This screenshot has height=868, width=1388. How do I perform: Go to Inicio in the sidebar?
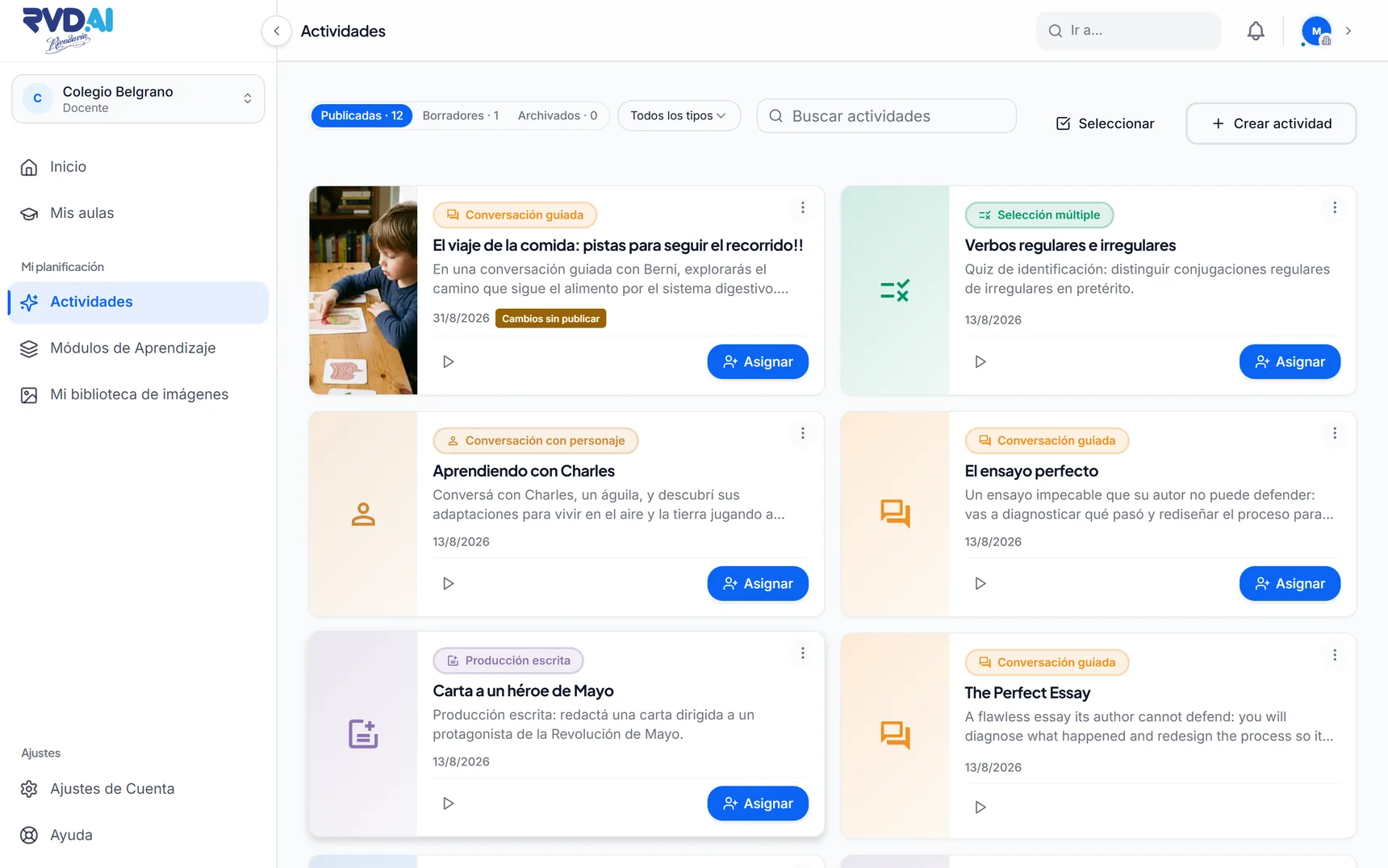point(138,167)
